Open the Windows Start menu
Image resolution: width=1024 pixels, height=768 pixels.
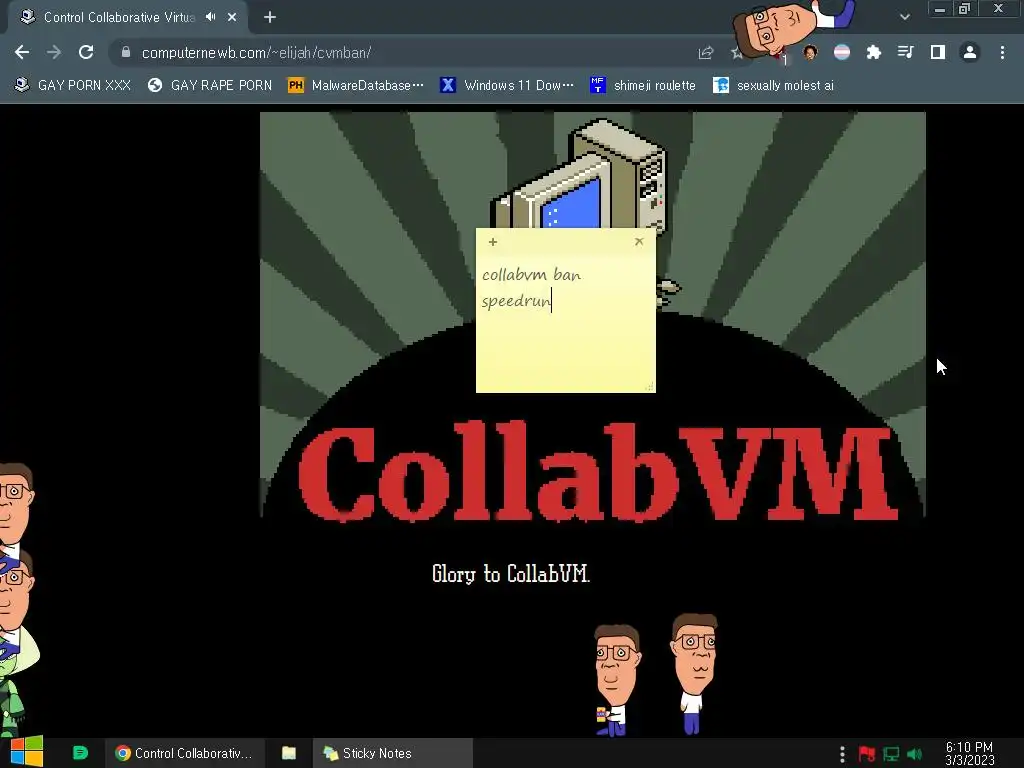(26, 752)
